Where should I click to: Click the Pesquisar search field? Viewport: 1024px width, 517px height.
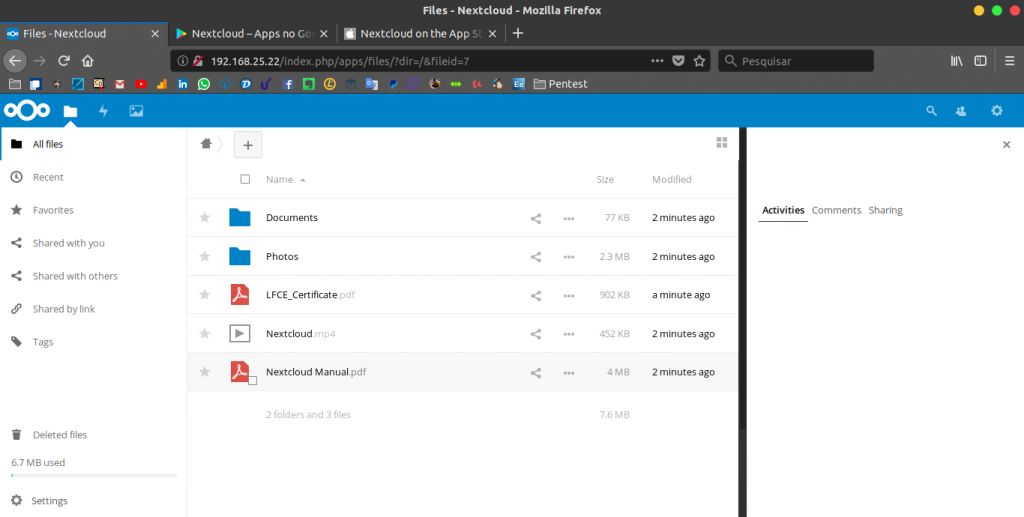pos(796,61)
